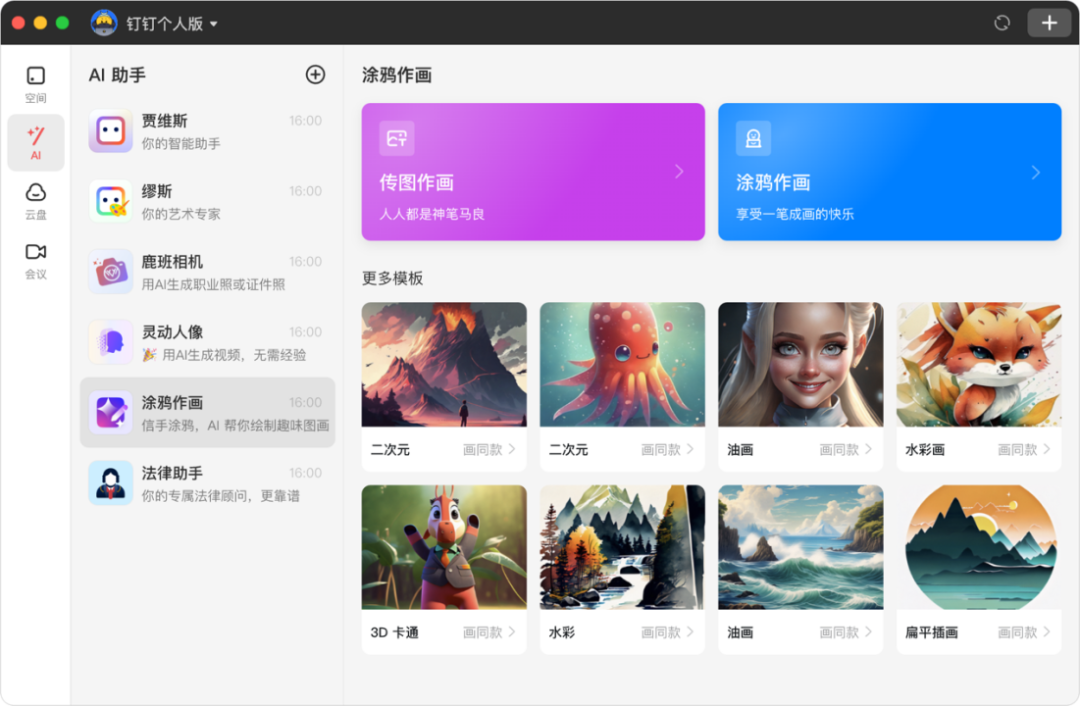This screenshot has height=706, width=1080.
Task: Open the 水彩画 fox template thumbnail
Action: point(978,364)
